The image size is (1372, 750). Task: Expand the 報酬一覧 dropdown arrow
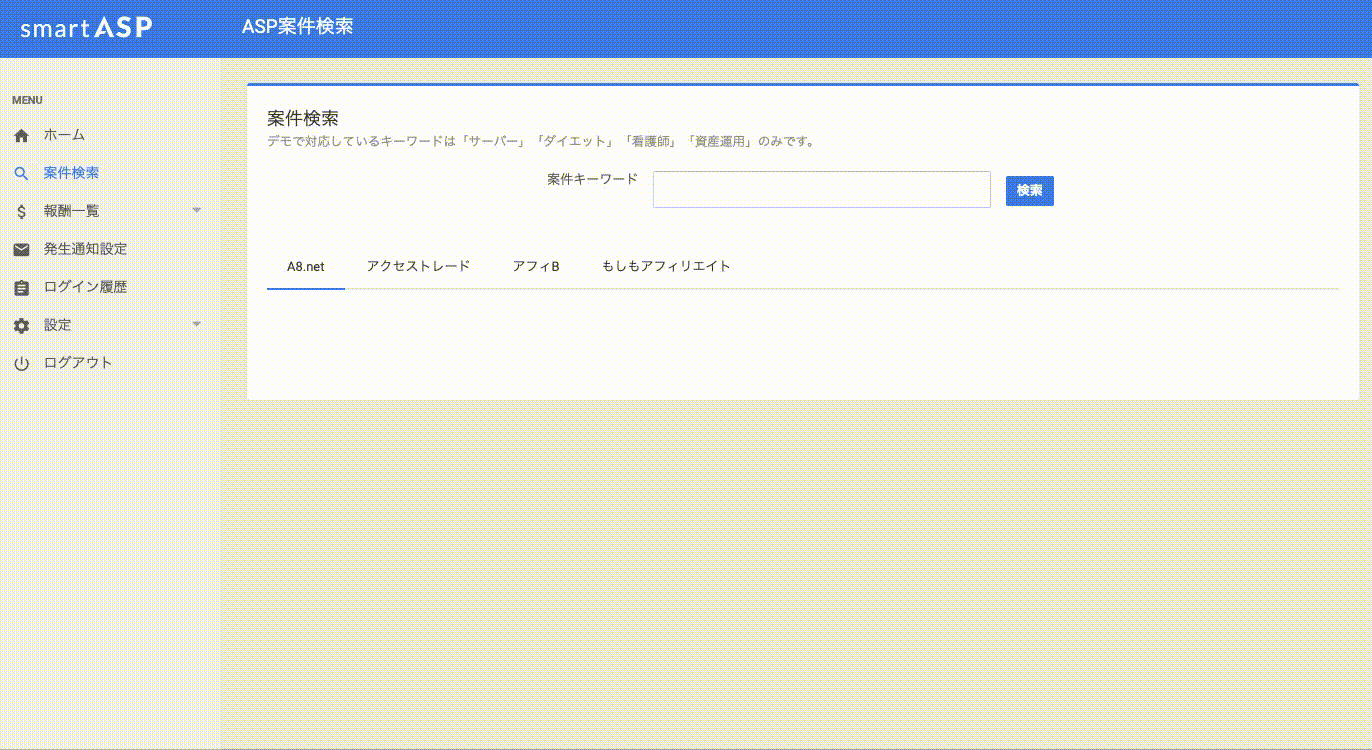(x=196, y=210)
